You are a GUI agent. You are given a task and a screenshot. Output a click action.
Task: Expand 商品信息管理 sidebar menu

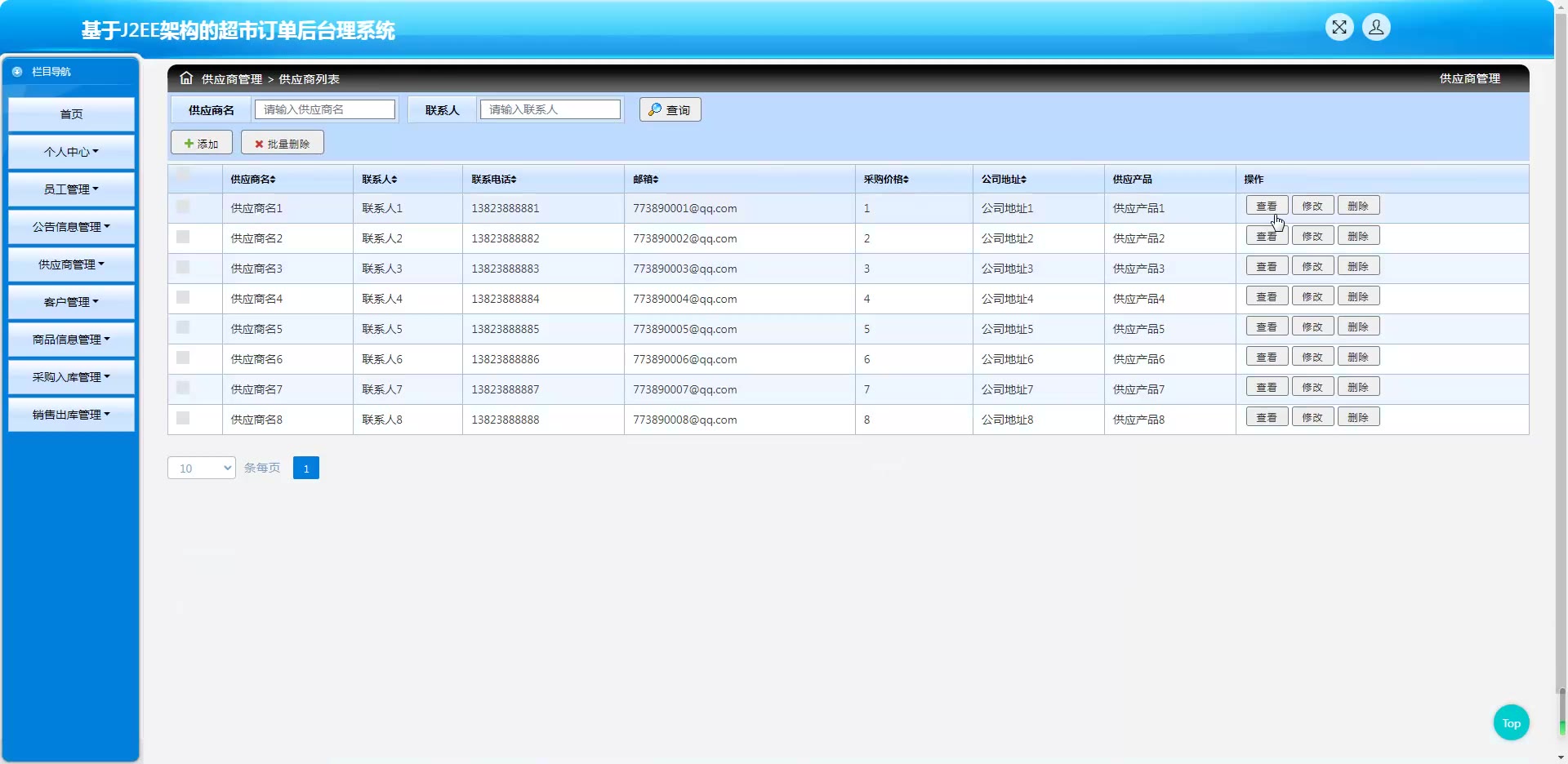(x=71, y=340)
